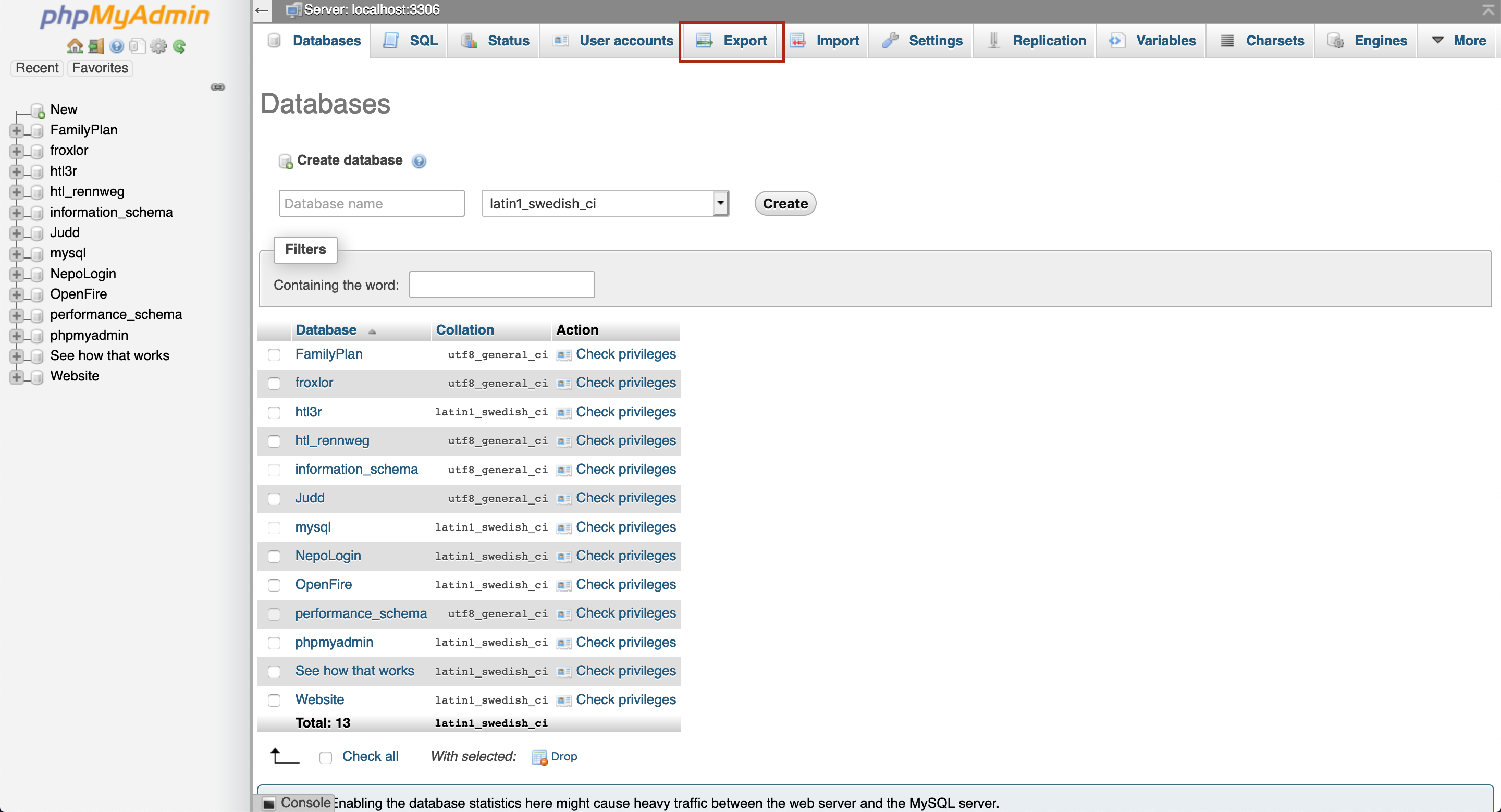Viewport: 1501px width, 812px height.
Task: Collapse the top bar with the up chevron
Action: coord(1487,9)
